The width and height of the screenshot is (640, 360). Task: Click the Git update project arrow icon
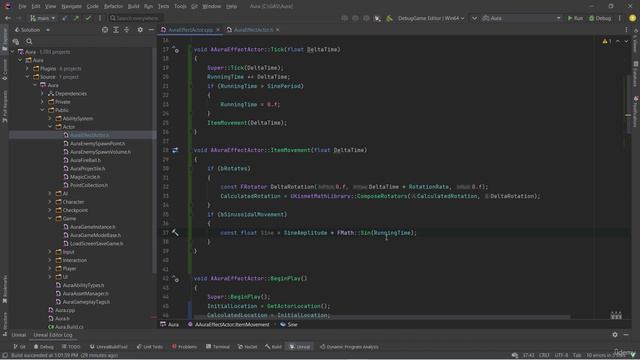tap(65, 18)
